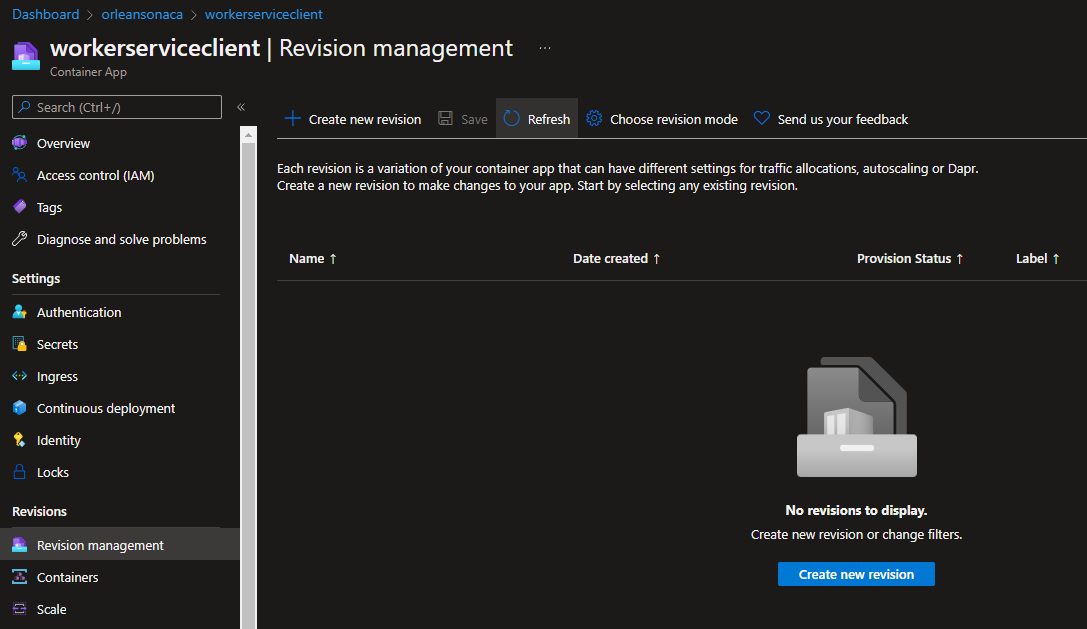Image resolution: width=1087 pixels, height=629 pixels.
Task: Click the blue Create new revision button
Action: pyautogui.click(x=856, y=574)
